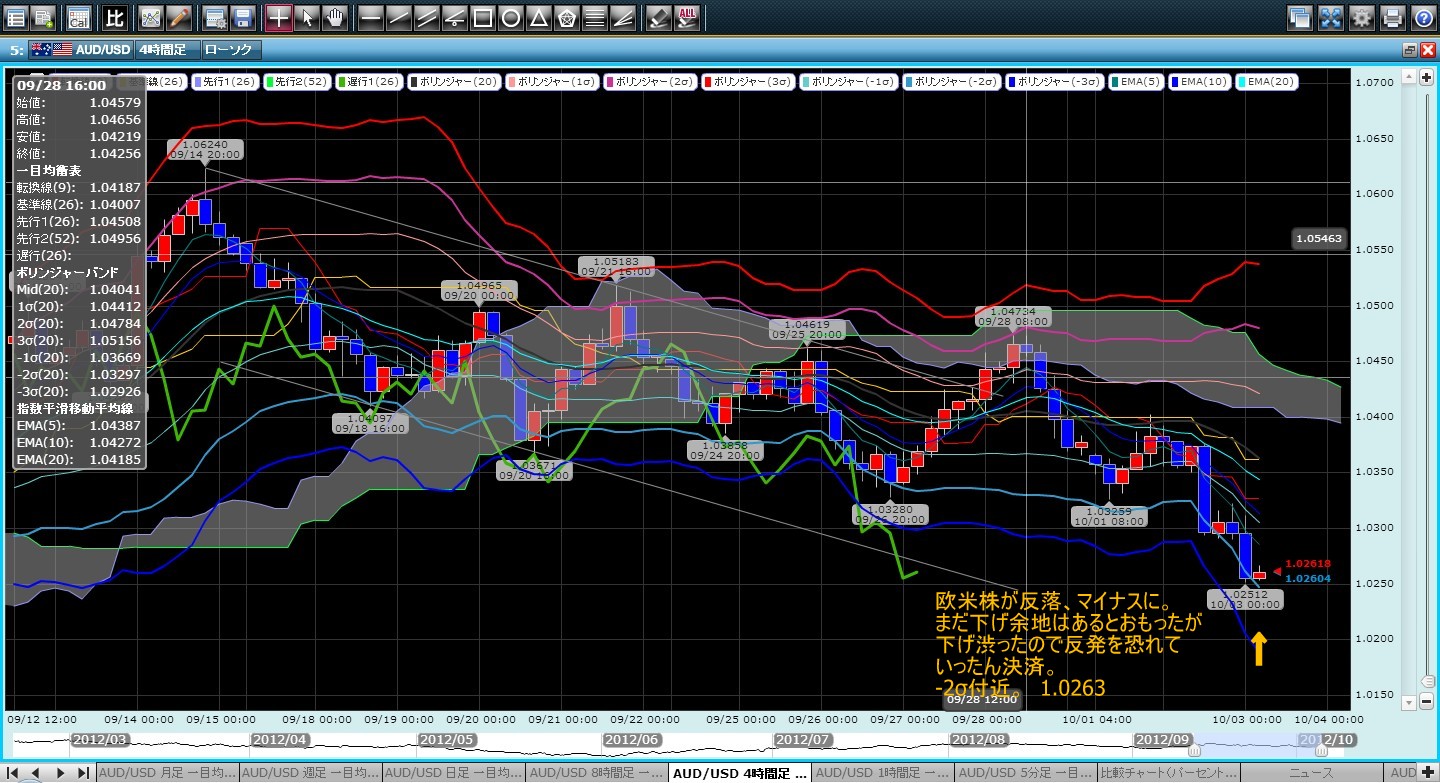The image size is (1440, 783).
Task: Switch to the AUD/USD 日足 tab
Action: [453, 773]
